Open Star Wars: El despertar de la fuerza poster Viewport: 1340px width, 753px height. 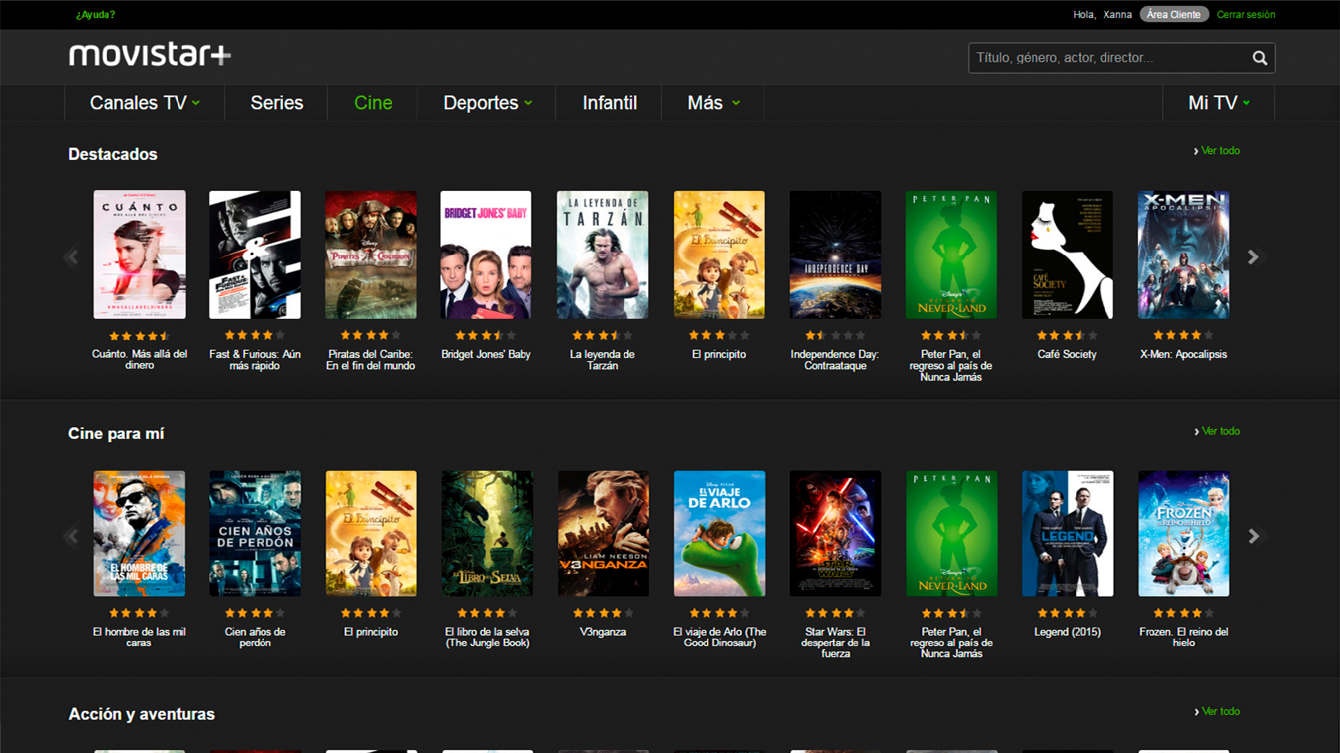pyautogui.click(x=835, y=534)
